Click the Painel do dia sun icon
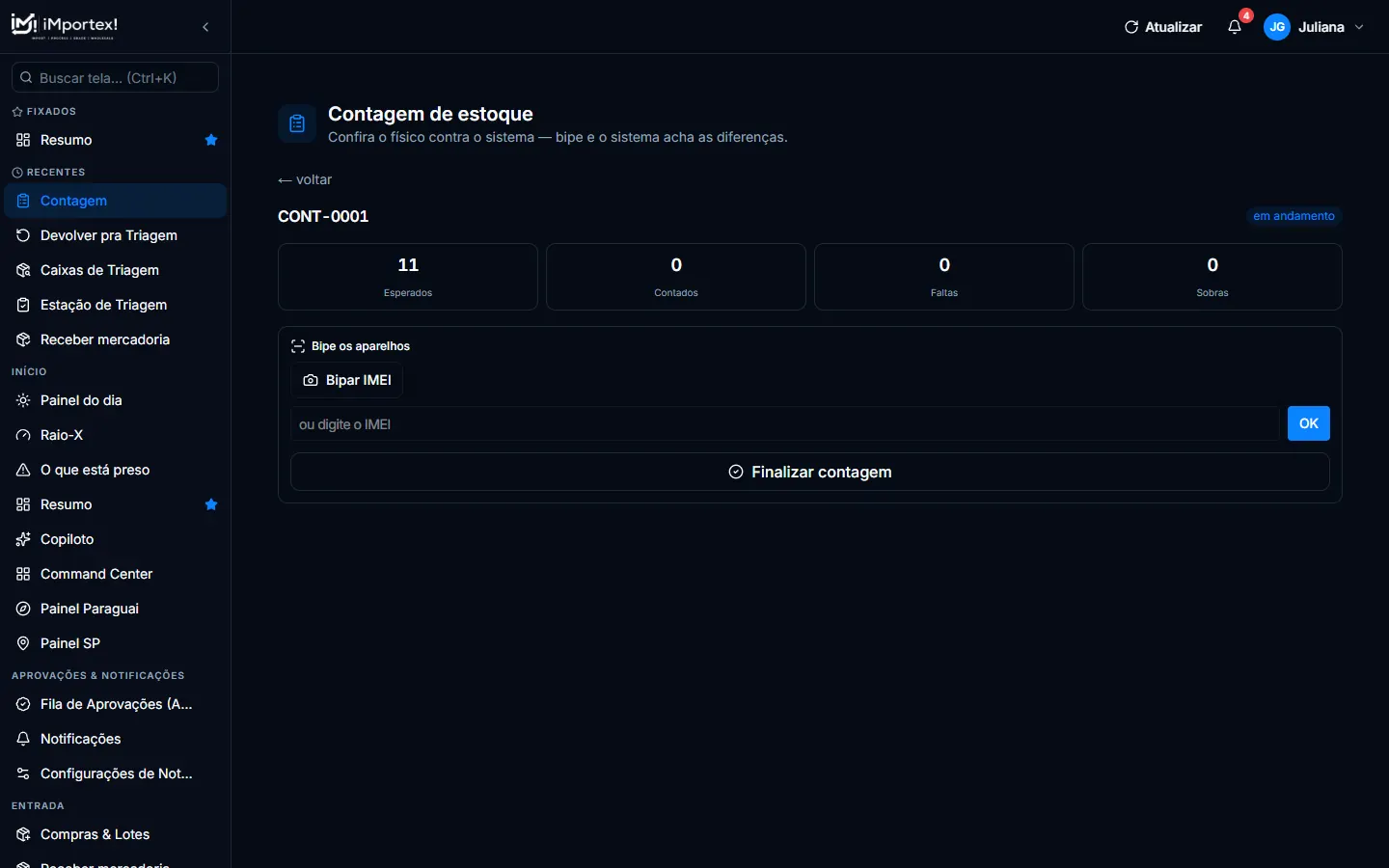 click(23, 400)
